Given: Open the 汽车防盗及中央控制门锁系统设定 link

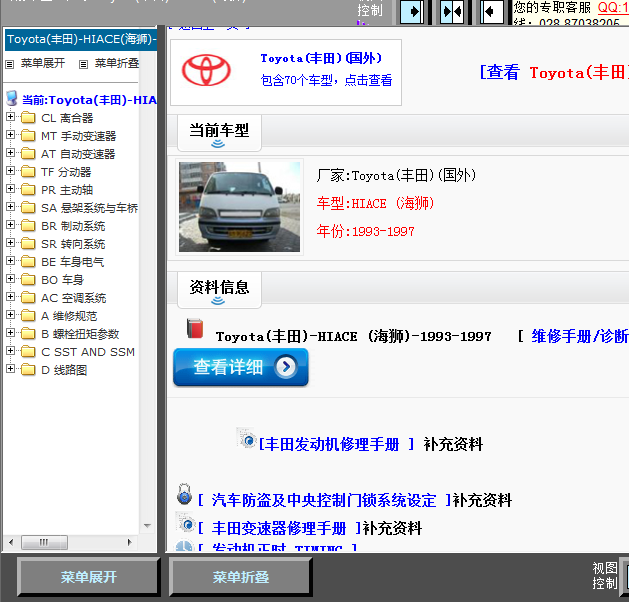Looking at the screenshot, I should [325, 500].
